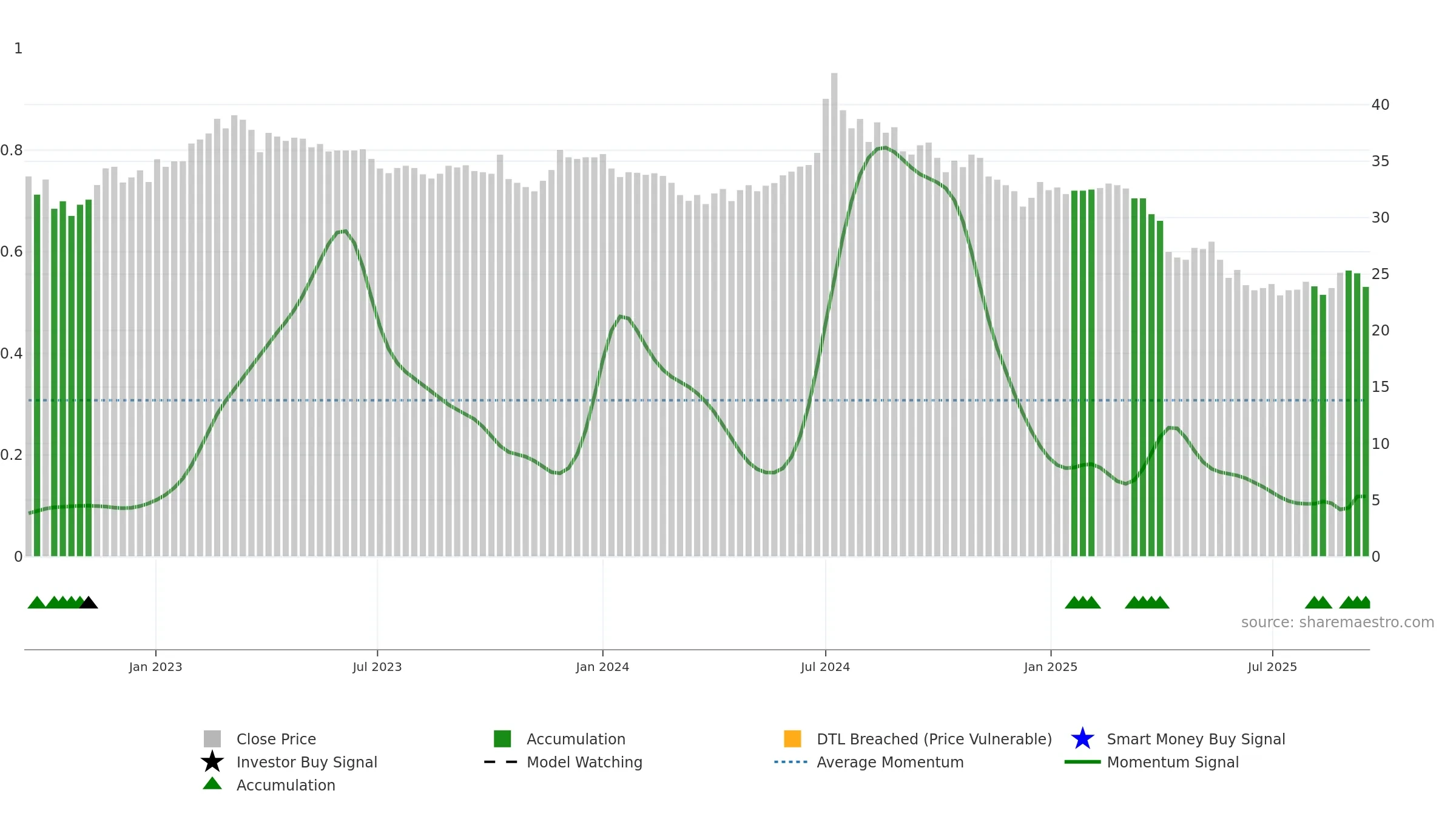Click the tallest gray bar after Jul 2024

coord(834,314)
